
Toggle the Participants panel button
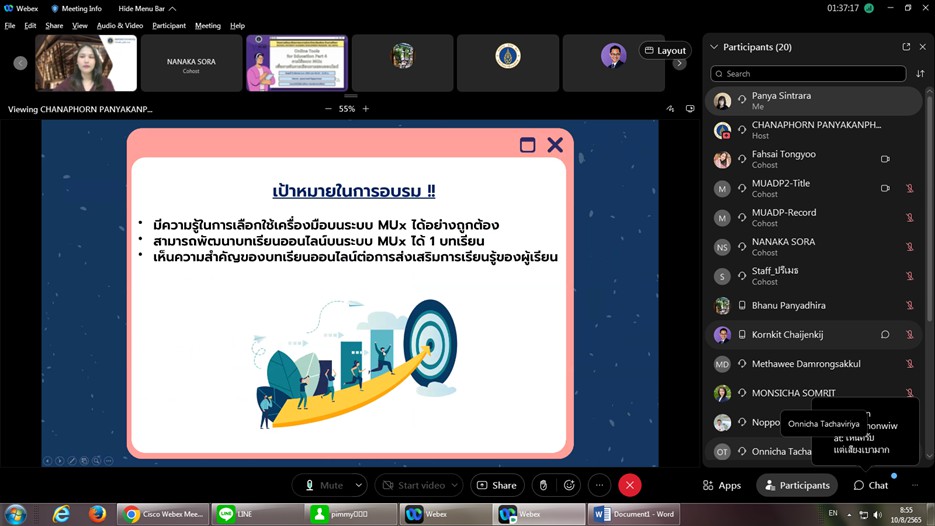point(796,485)
